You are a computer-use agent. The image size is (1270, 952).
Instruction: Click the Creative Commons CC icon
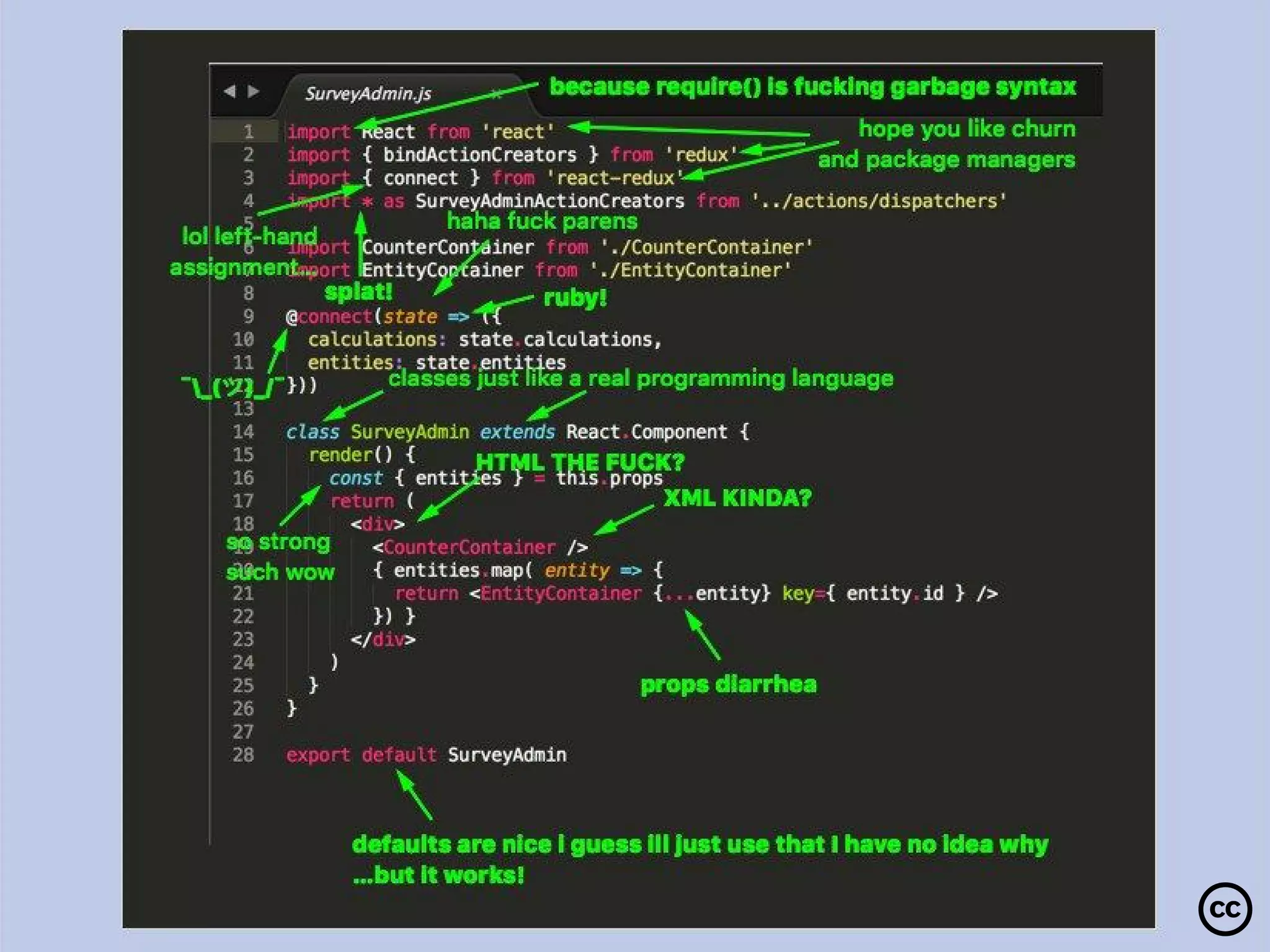click(x=1225, y=909)
